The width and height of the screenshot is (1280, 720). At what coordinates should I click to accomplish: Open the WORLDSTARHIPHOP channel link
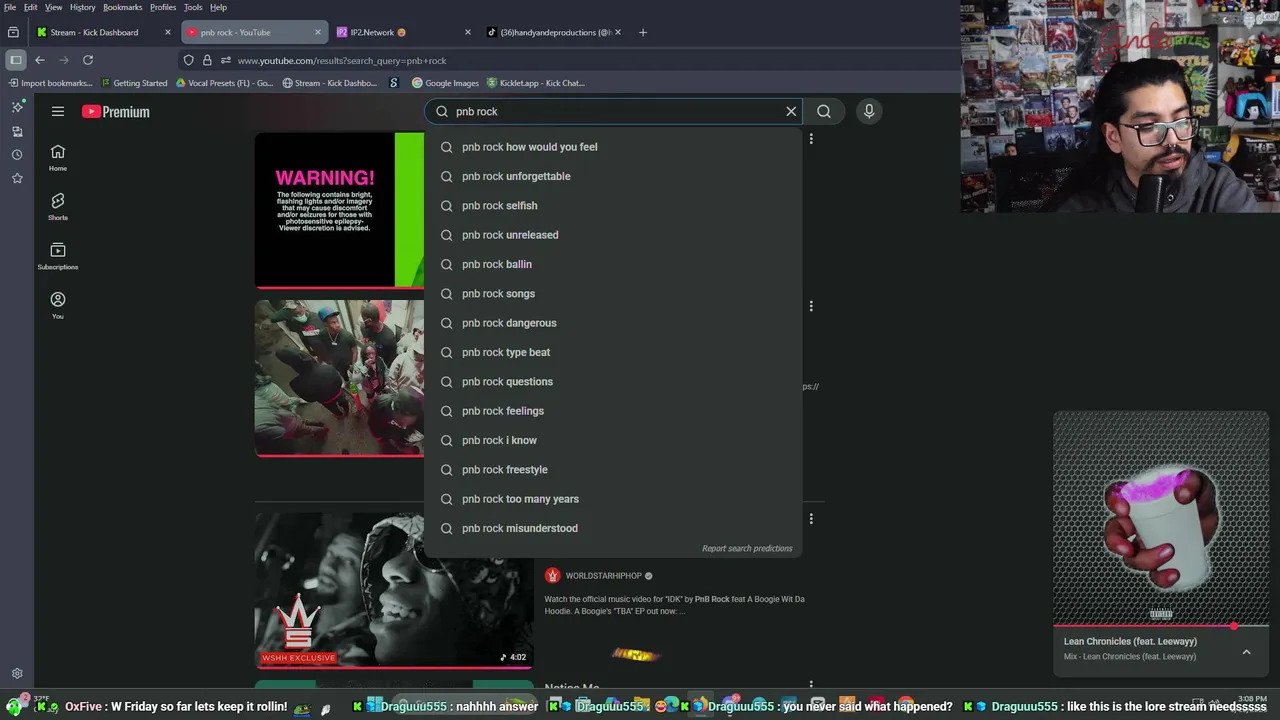coord(603,576)
